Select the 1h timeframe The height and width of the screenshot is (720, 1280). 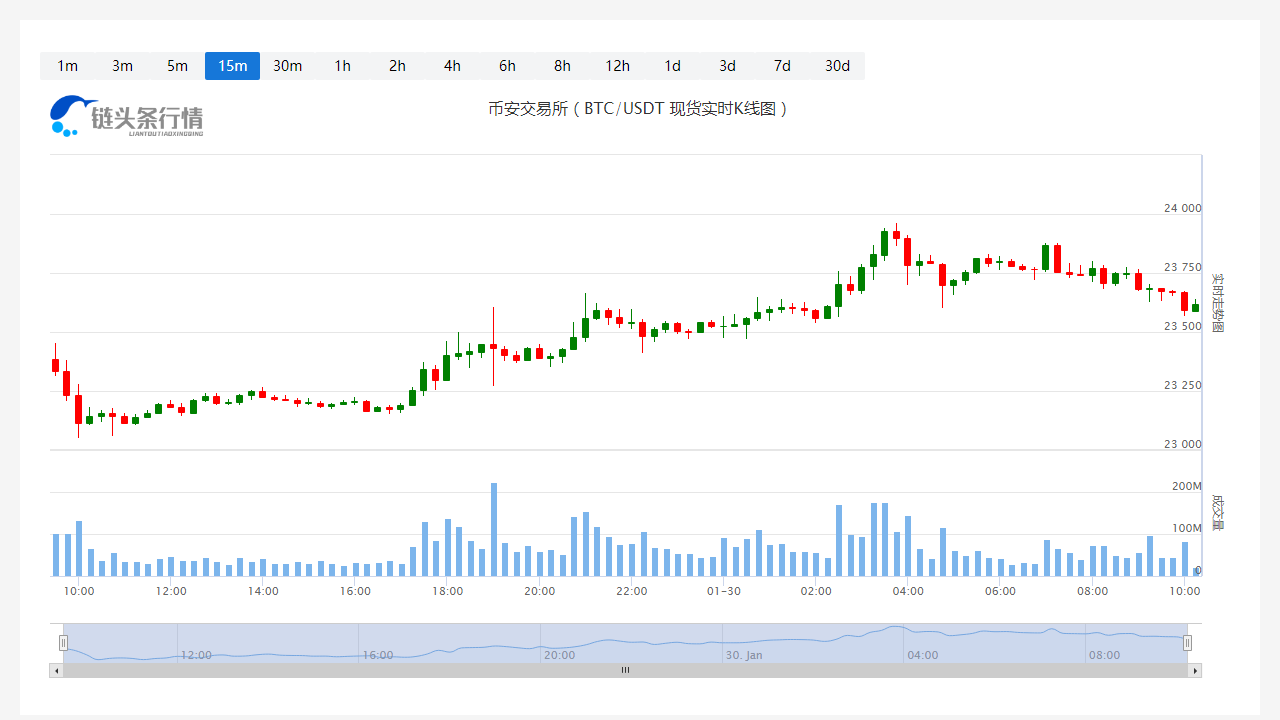point(342,66)
